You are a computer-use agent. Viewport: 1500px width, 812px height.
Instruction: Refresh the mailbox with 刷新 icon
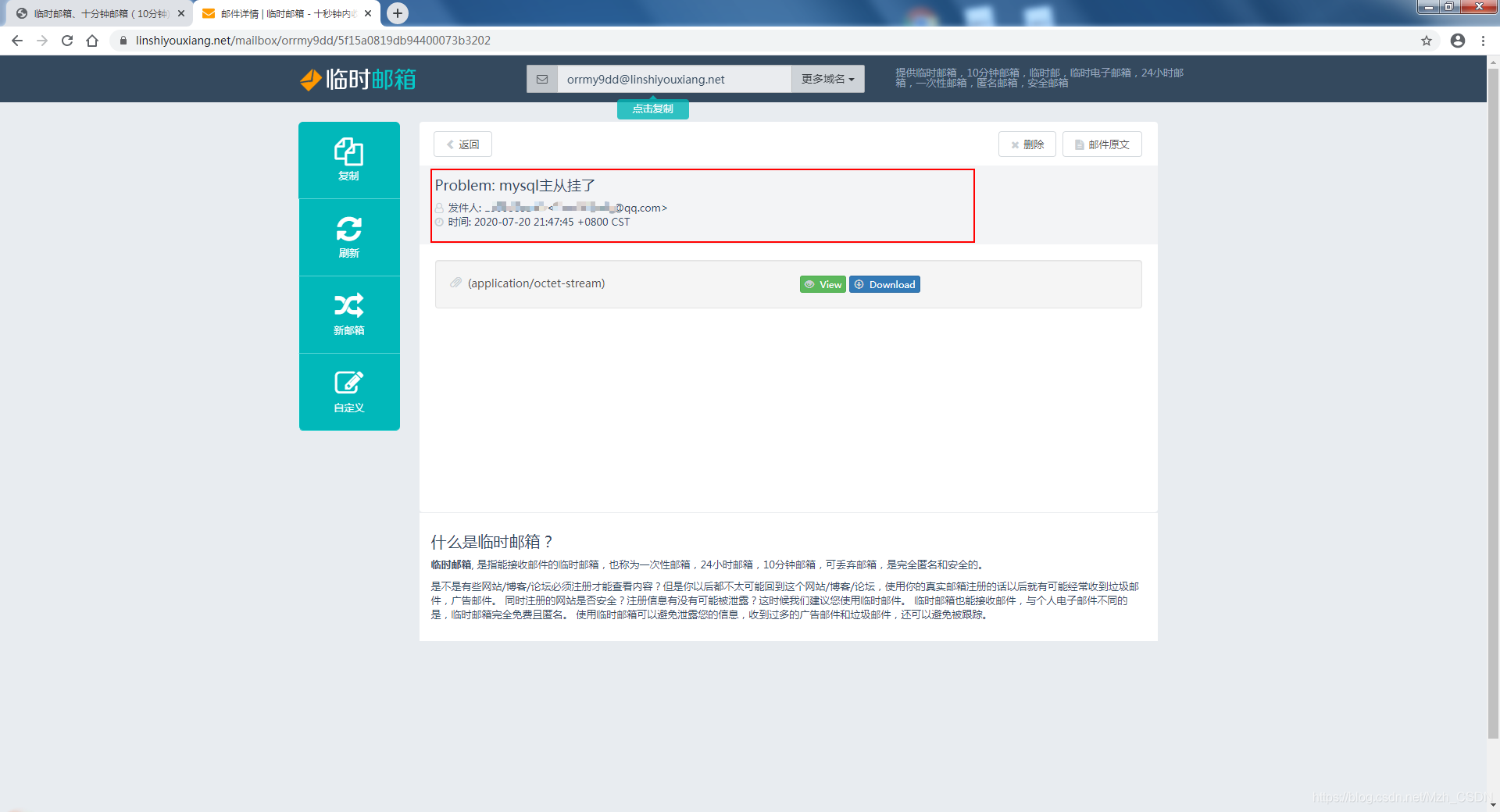[x=349, y=237]
